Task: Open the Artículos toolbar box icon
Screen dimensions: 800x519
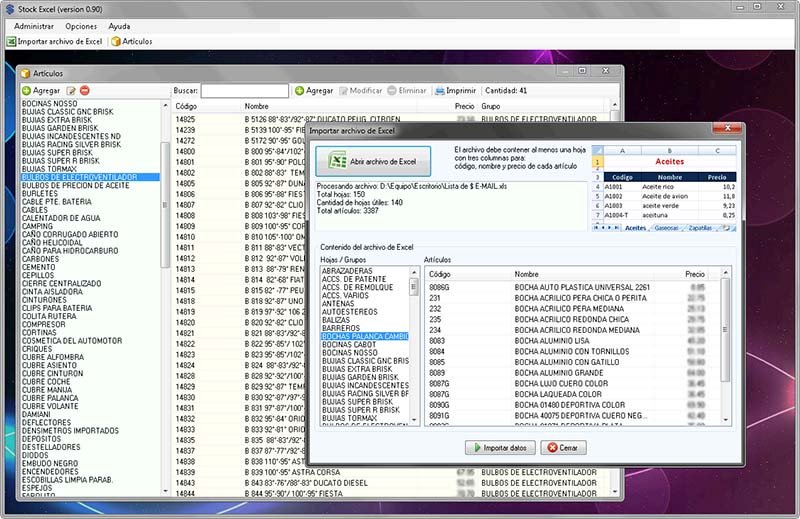Action: tap(116, 41)
